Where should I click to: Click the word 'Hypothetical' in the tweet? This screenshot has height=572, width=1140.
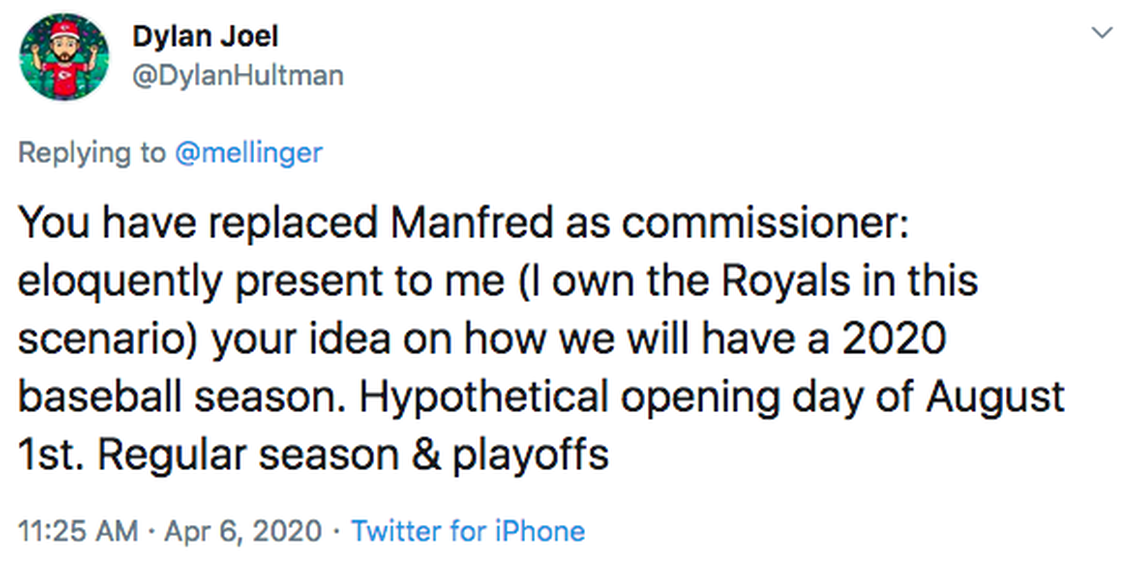point(483,397)
